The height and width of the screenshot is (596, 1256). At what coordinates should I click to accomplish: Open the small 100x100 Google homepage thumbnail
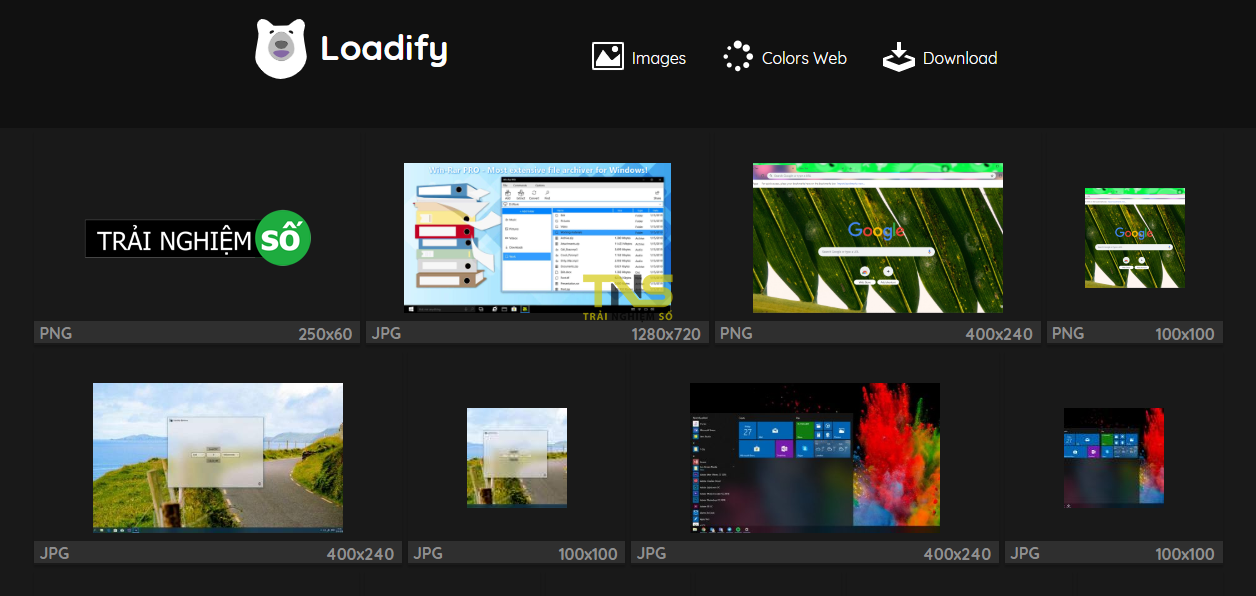click(1134, 238)
